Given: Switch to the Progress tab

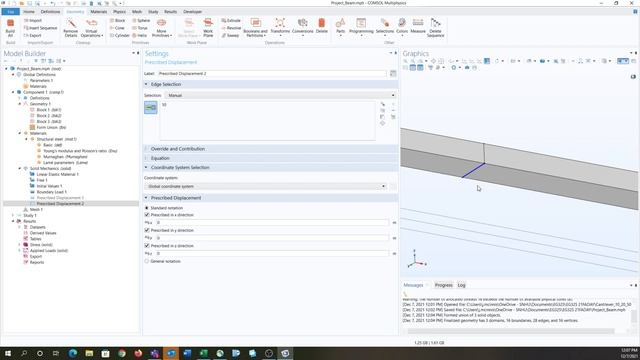Looking at the screenshot, I should (443, 285).
